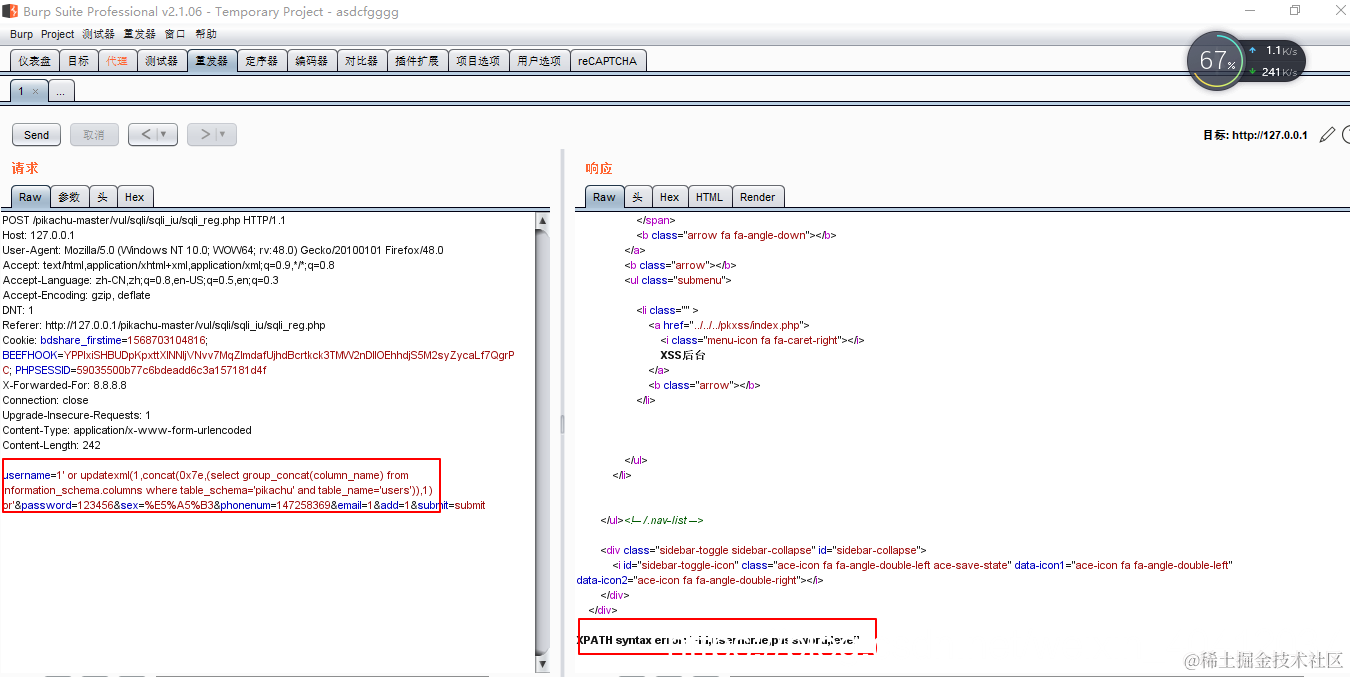Add new repeater tab with ...

coord(60,91)
